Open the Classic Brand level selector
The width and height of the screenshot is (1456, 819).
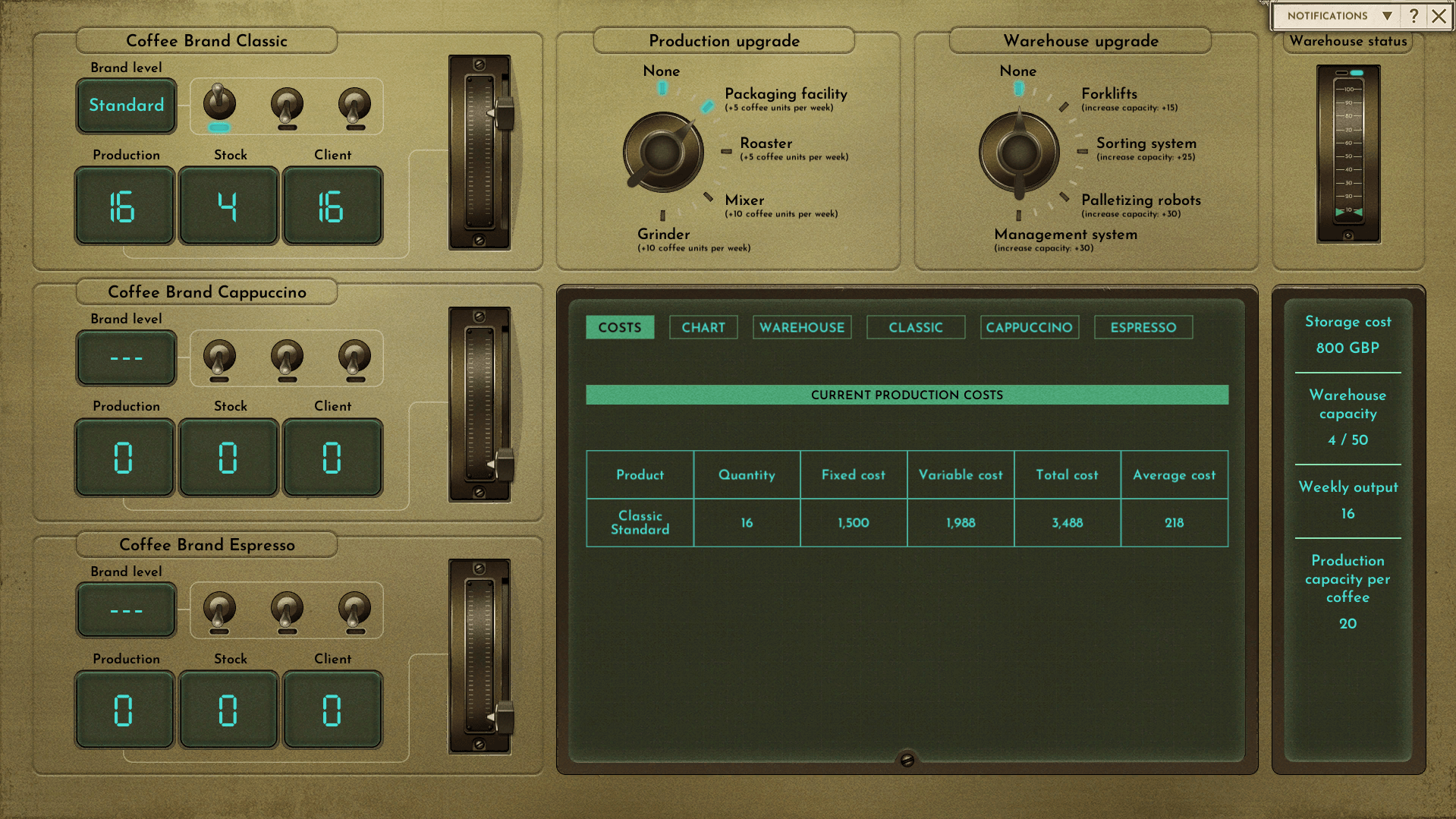pyautogui.click(x=126, y=106)
